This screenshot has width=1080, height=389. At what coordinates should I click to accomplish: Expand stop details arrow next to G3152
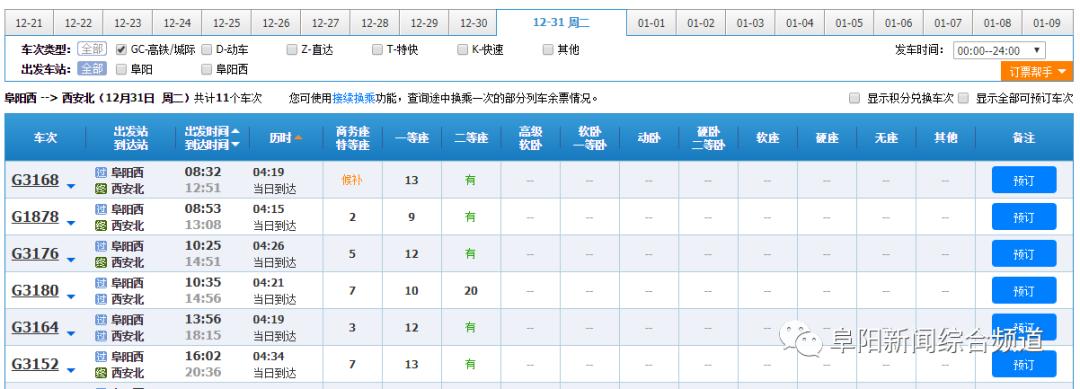click(71, 370)
